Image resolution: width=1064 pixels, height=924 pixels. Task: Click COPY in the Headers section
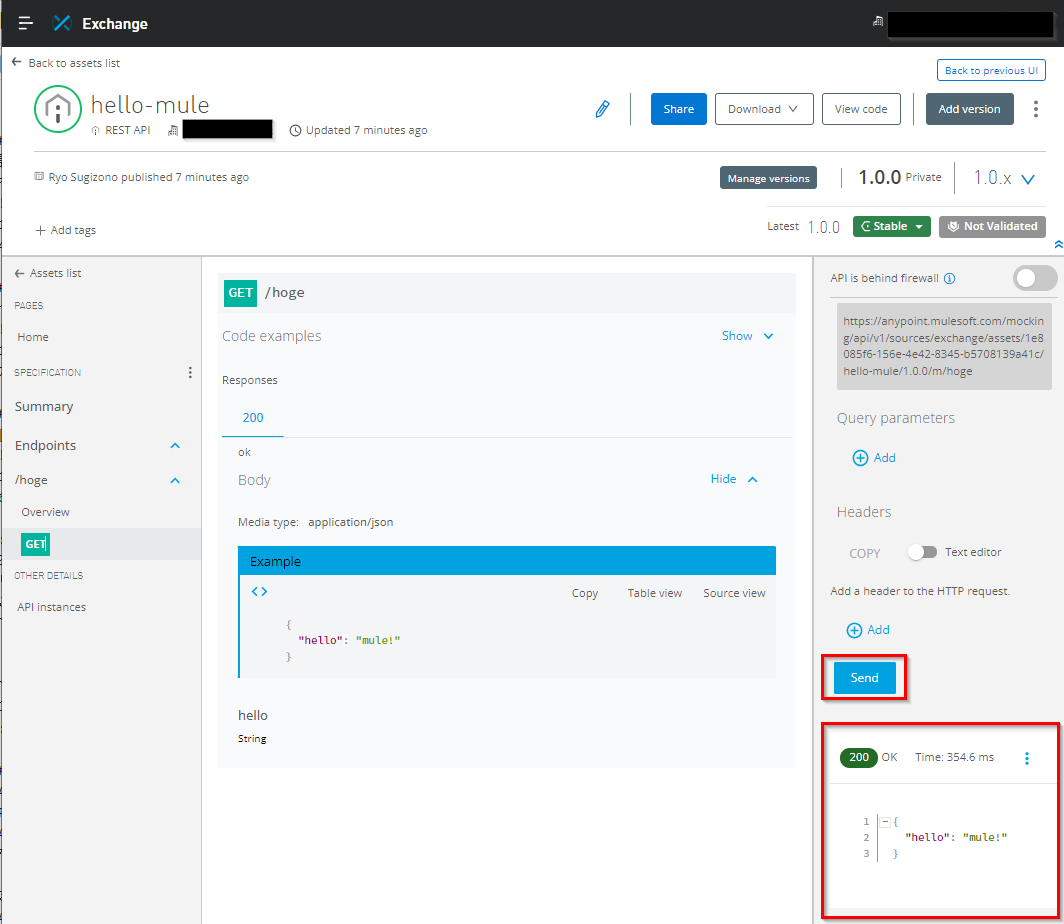(864, 552)
